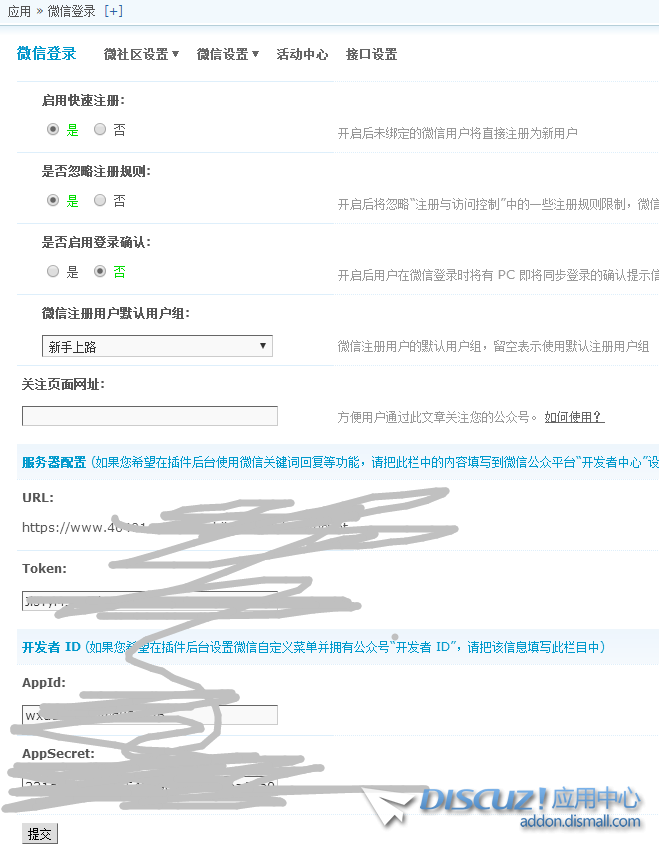
Task: Choose 是 for 是否忽略注册规则
Action: point(54,200)
